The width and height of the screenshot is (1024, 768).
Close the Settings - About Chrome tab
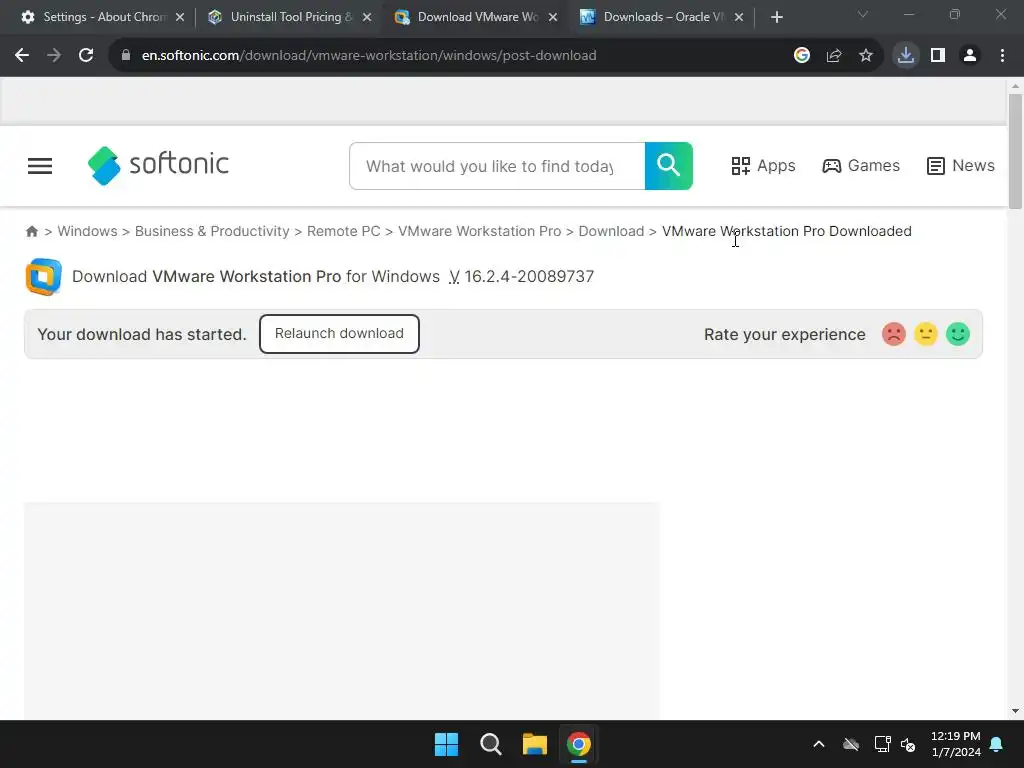point(180,17)
